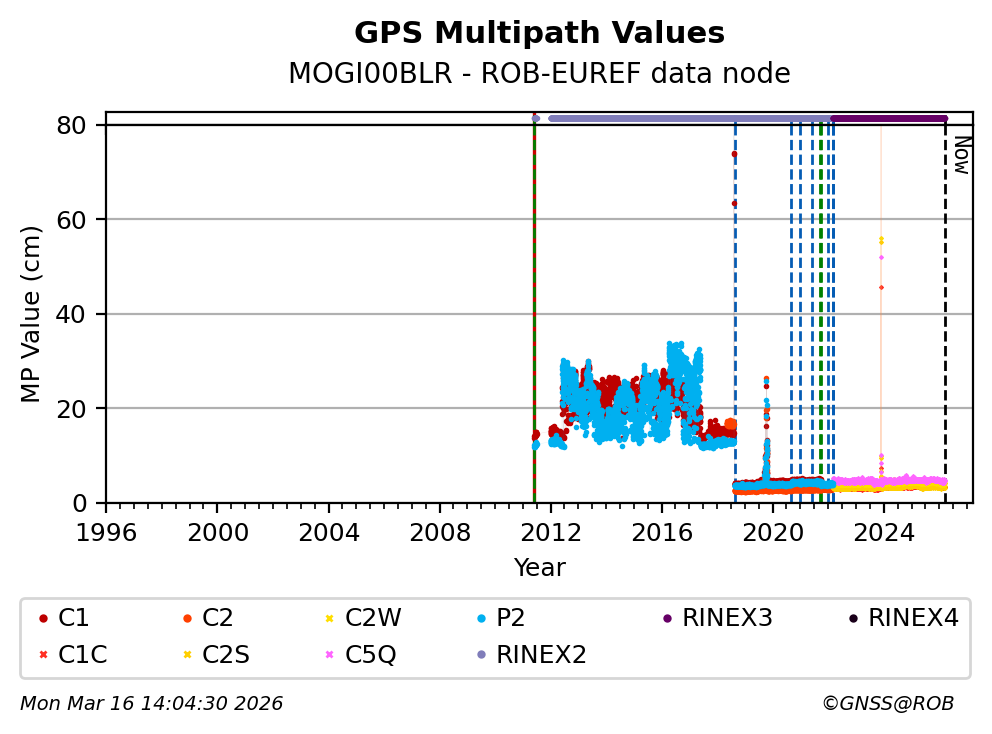
Task: Click the GPS Multipath Values chart title
Action: pos(539,33)
